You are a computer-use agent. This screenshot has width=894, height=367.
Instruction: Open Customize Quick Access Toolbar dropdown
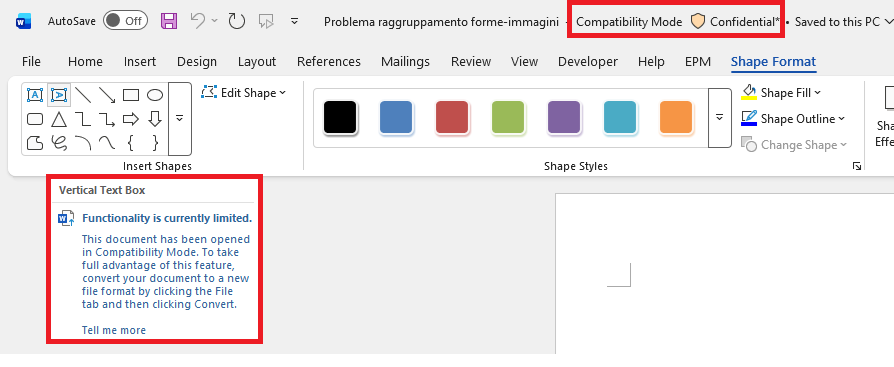(x=294, y=22)
